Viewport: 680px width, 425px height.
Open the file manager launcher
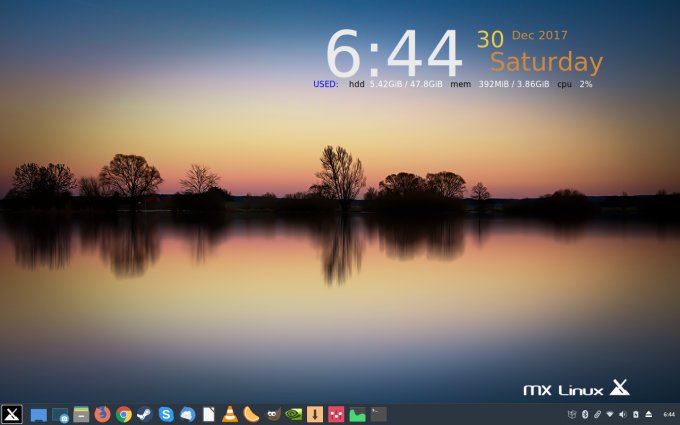(81, 414)
